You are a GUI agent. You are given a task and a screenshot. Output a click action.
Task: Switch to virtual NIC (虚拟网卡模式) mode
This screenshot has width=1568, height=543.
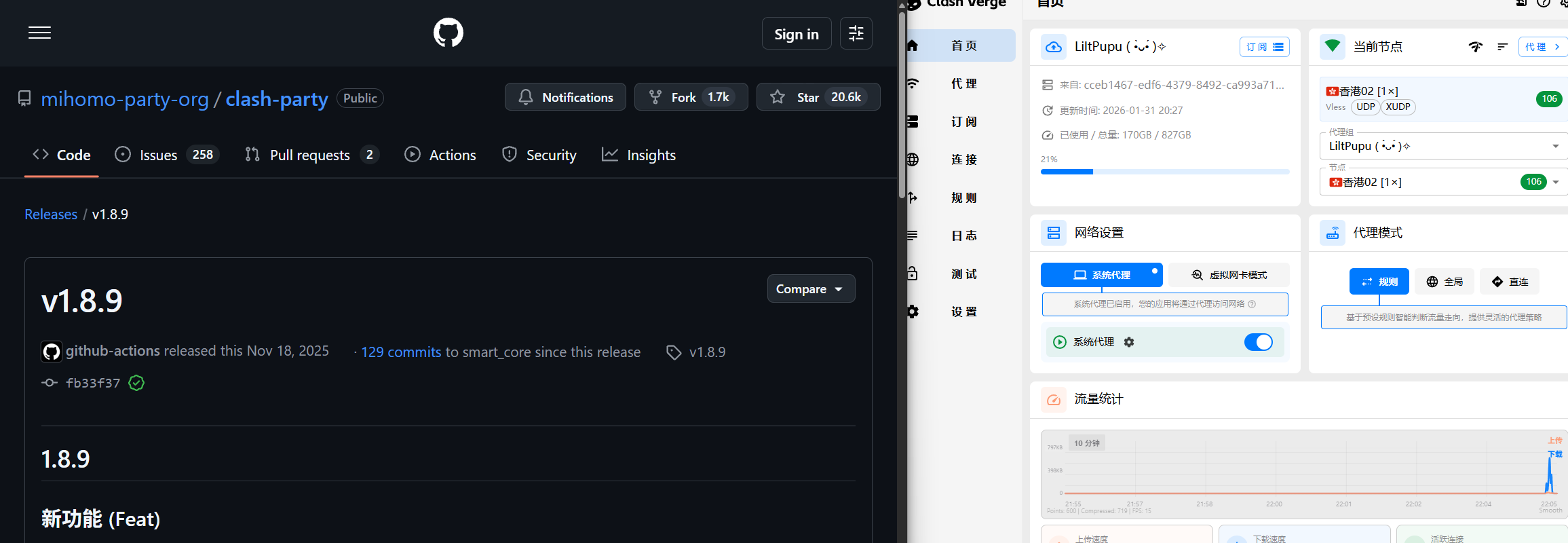1229,275
